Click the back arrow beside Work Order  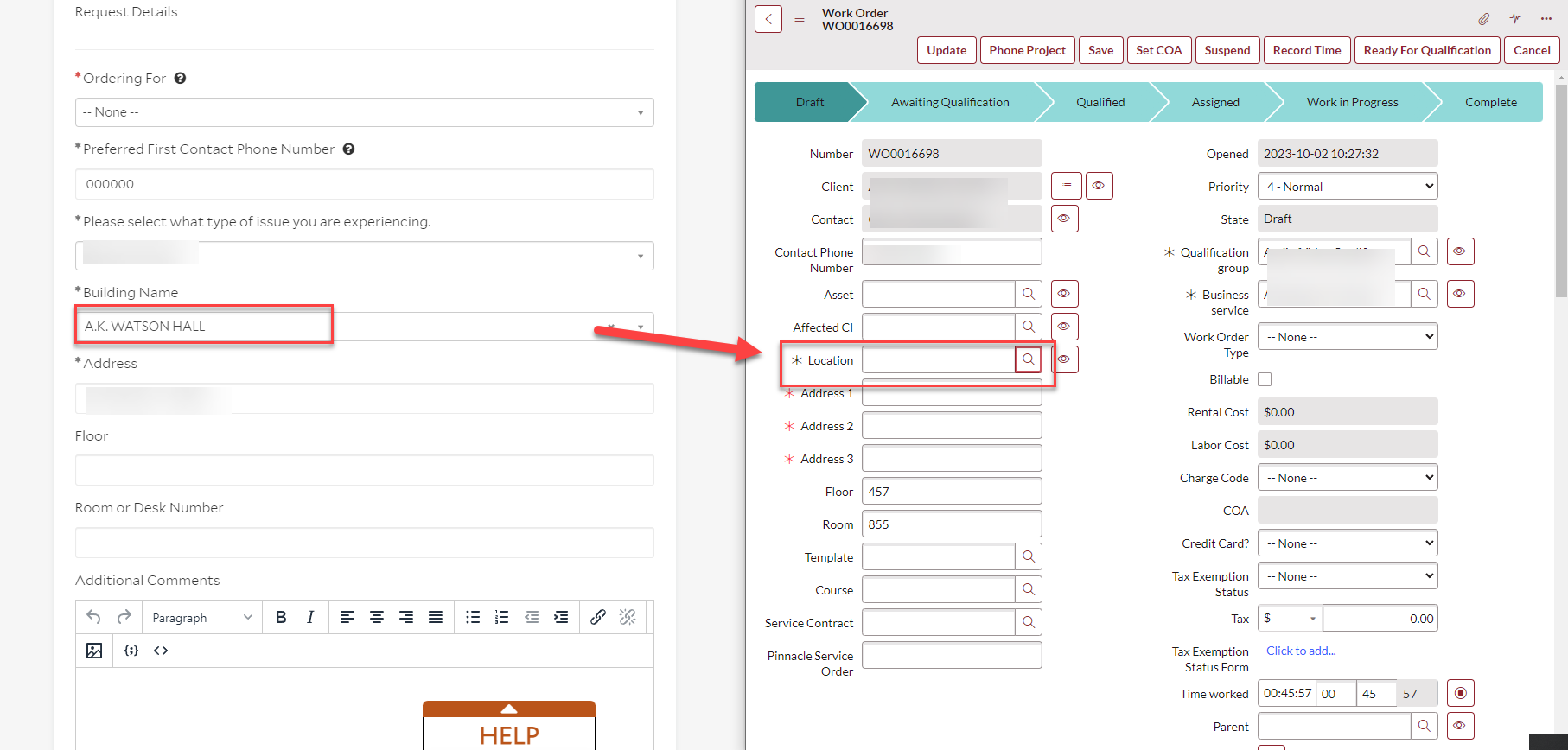pyautogui.click(x=768, y=19)
